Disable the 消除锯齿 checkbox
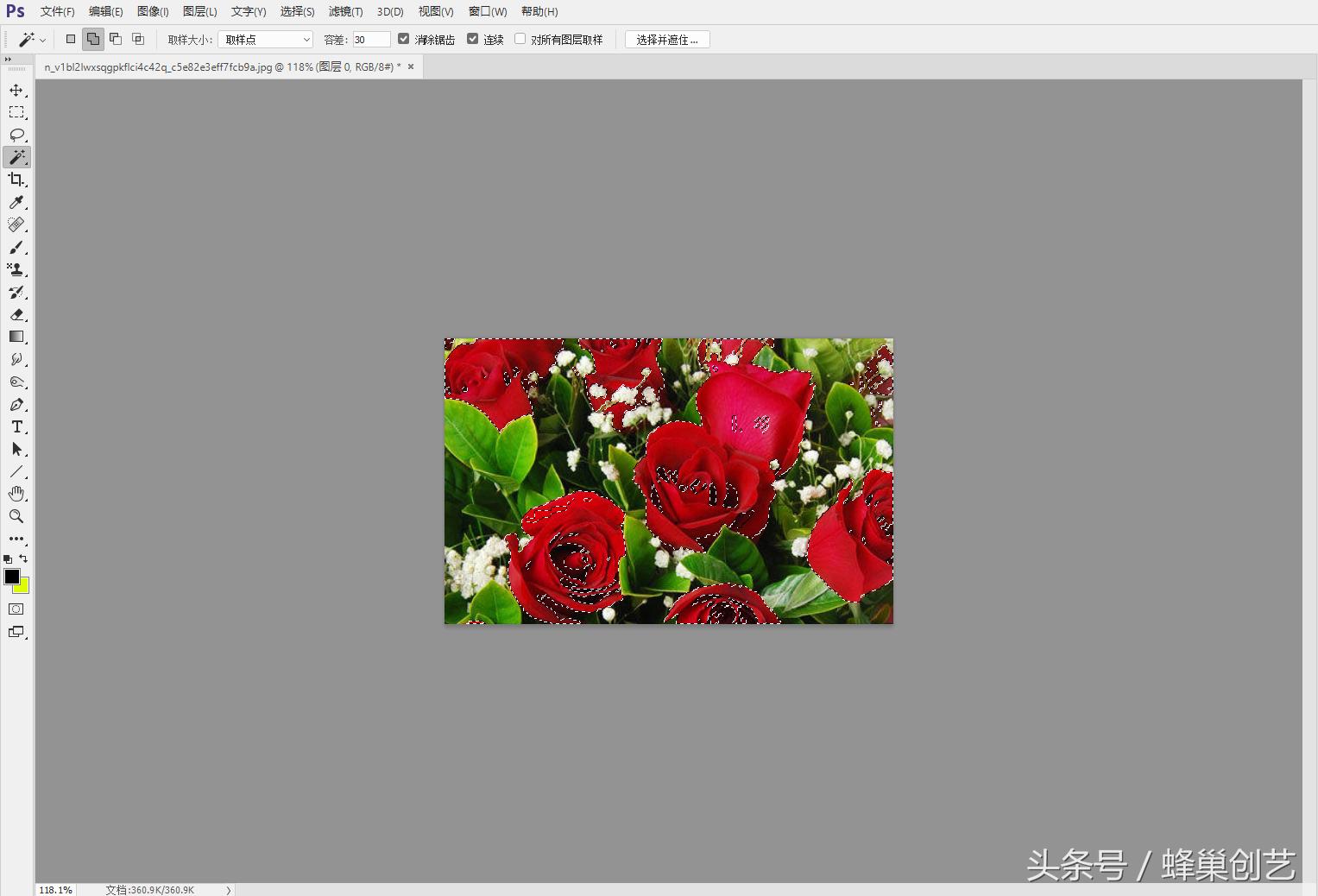Screen dimensions: 1318x896 (x=404, y=38)
